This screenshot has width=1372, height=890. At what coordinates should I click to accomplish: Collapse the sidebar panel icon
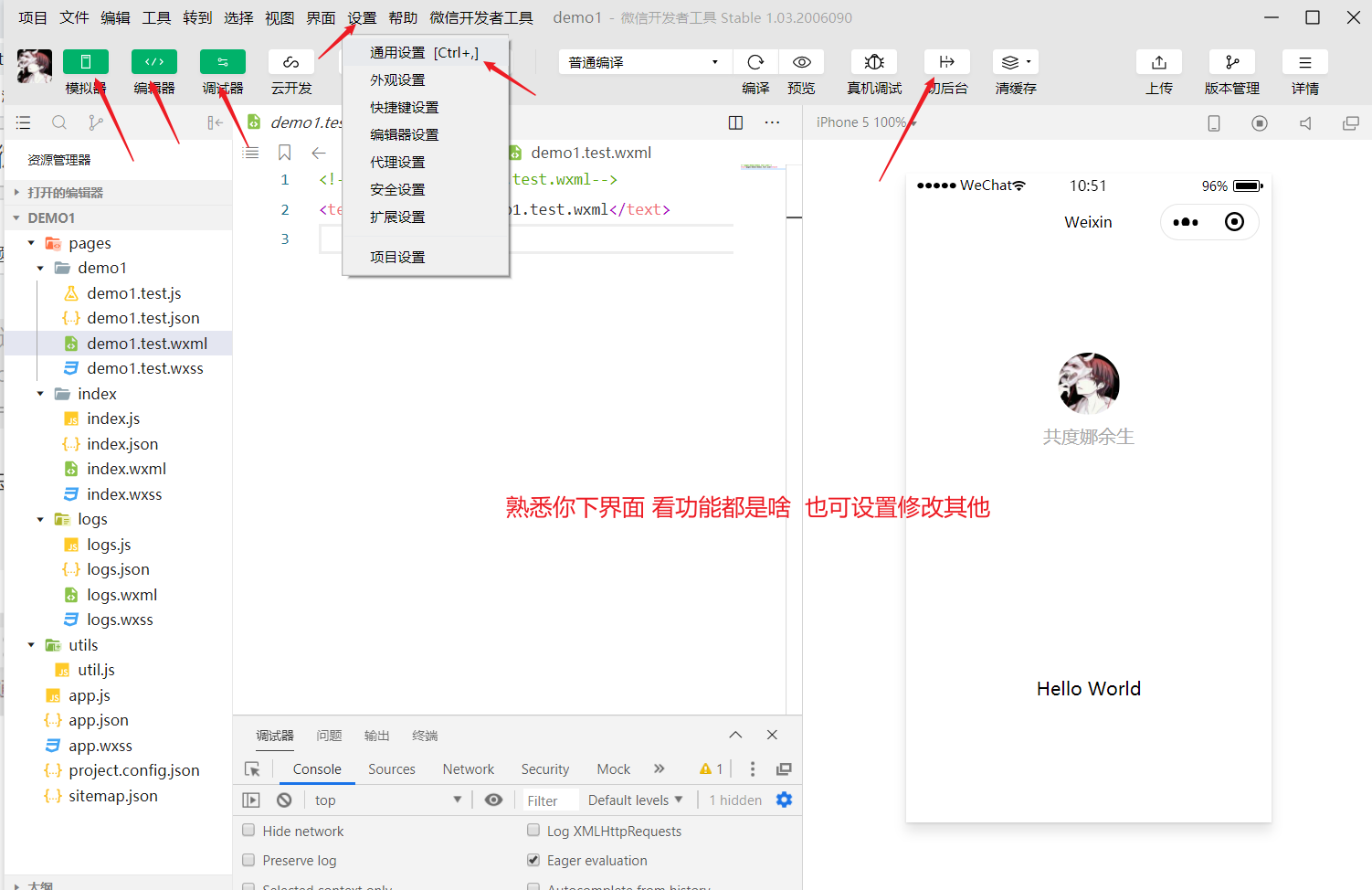coord(215,122)
